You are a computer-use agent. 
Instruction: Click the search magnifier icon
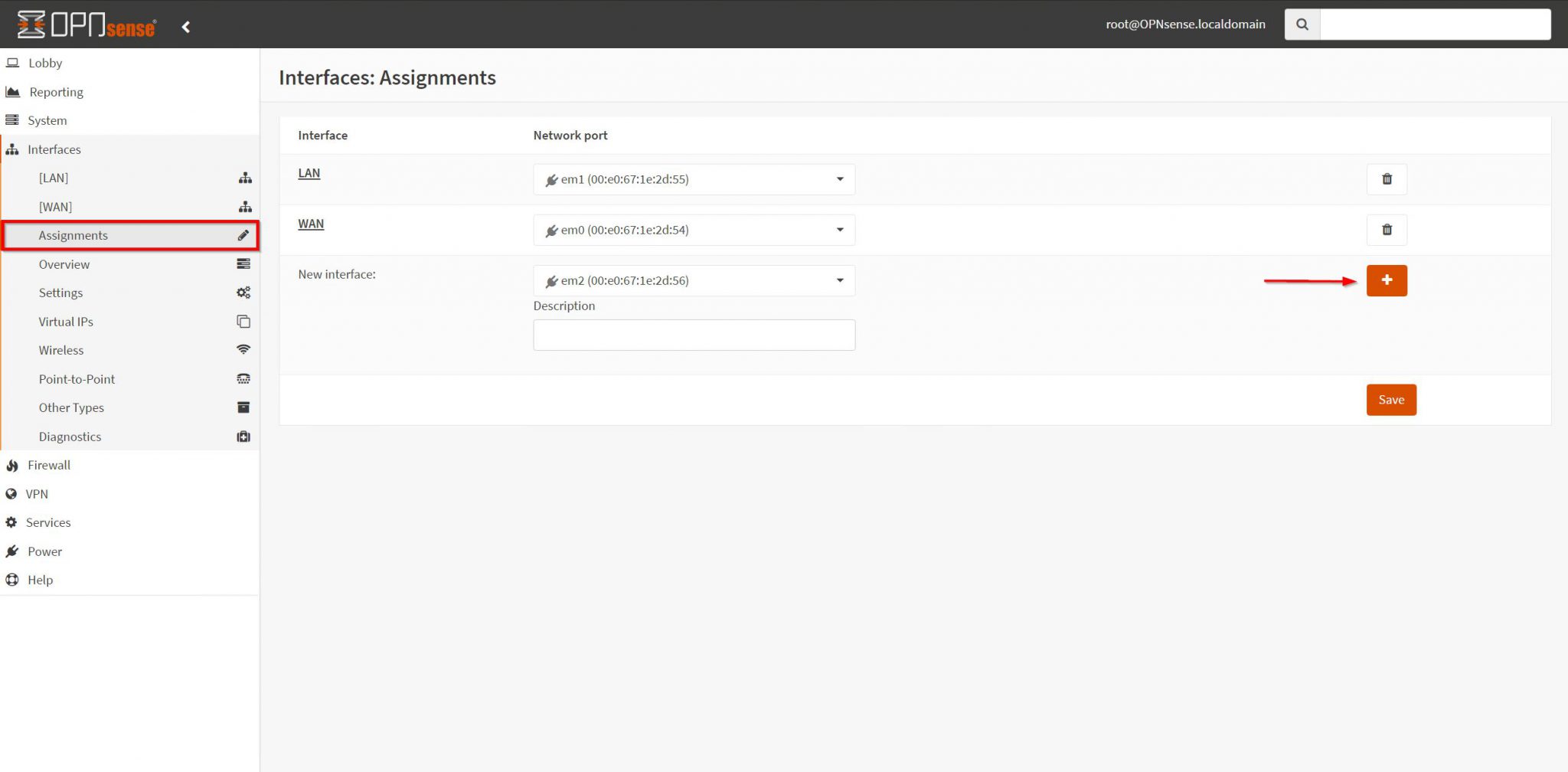click(x=1302, y=25)
